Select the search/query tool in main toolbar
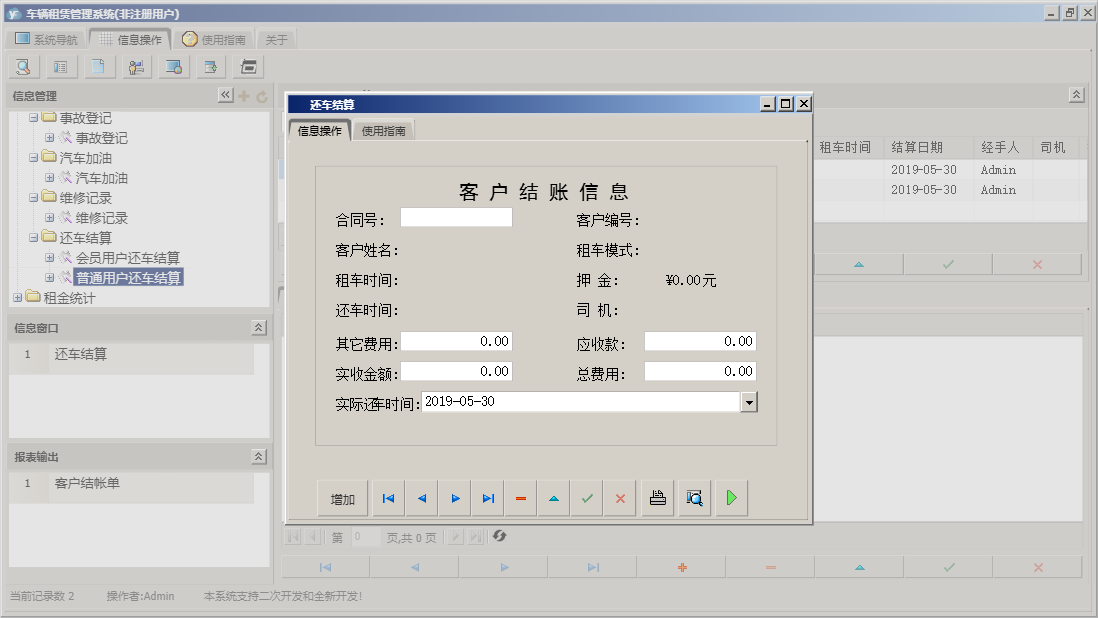 pos(22,66)
